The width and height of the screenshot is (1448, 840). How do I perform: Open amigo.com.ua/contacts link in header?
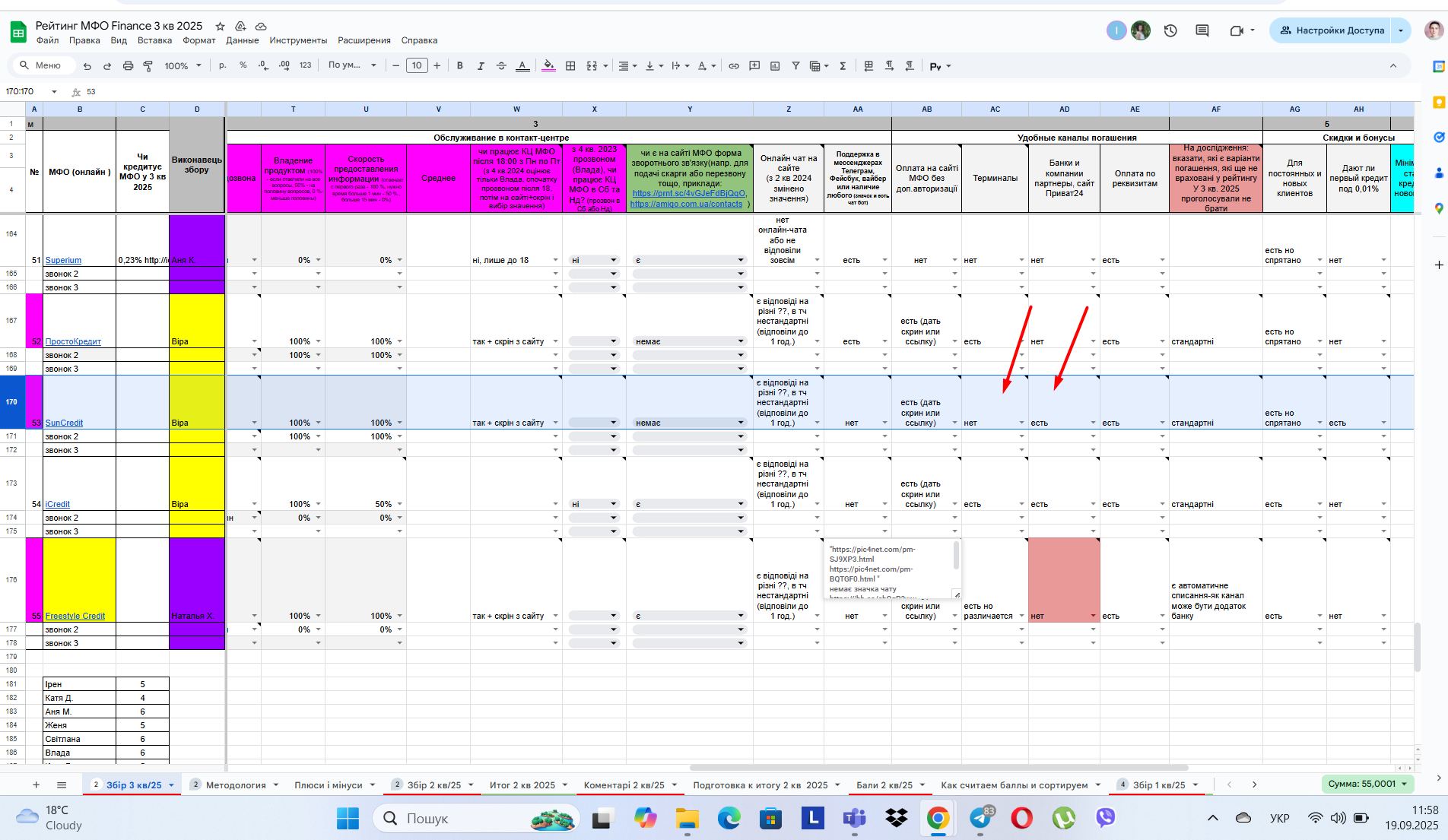686,204
